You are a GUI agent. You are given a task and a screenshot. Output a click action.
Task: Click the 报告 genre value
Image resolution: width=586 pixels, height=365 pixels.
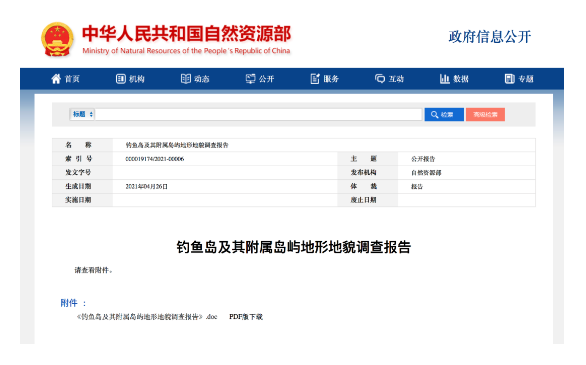coord(417,186)
